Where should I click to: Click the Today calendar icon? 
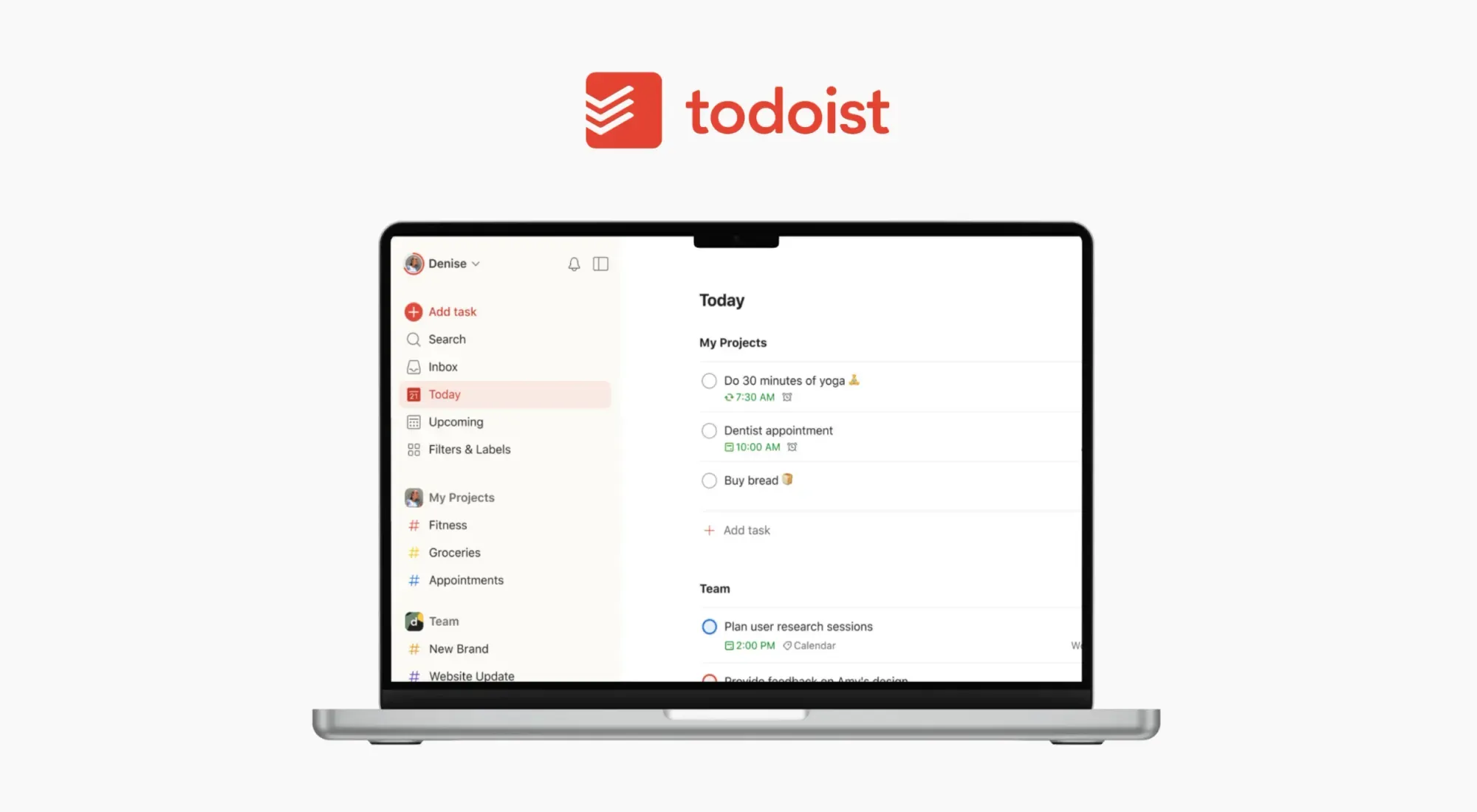pyautogui.click(x=414, y=394)
